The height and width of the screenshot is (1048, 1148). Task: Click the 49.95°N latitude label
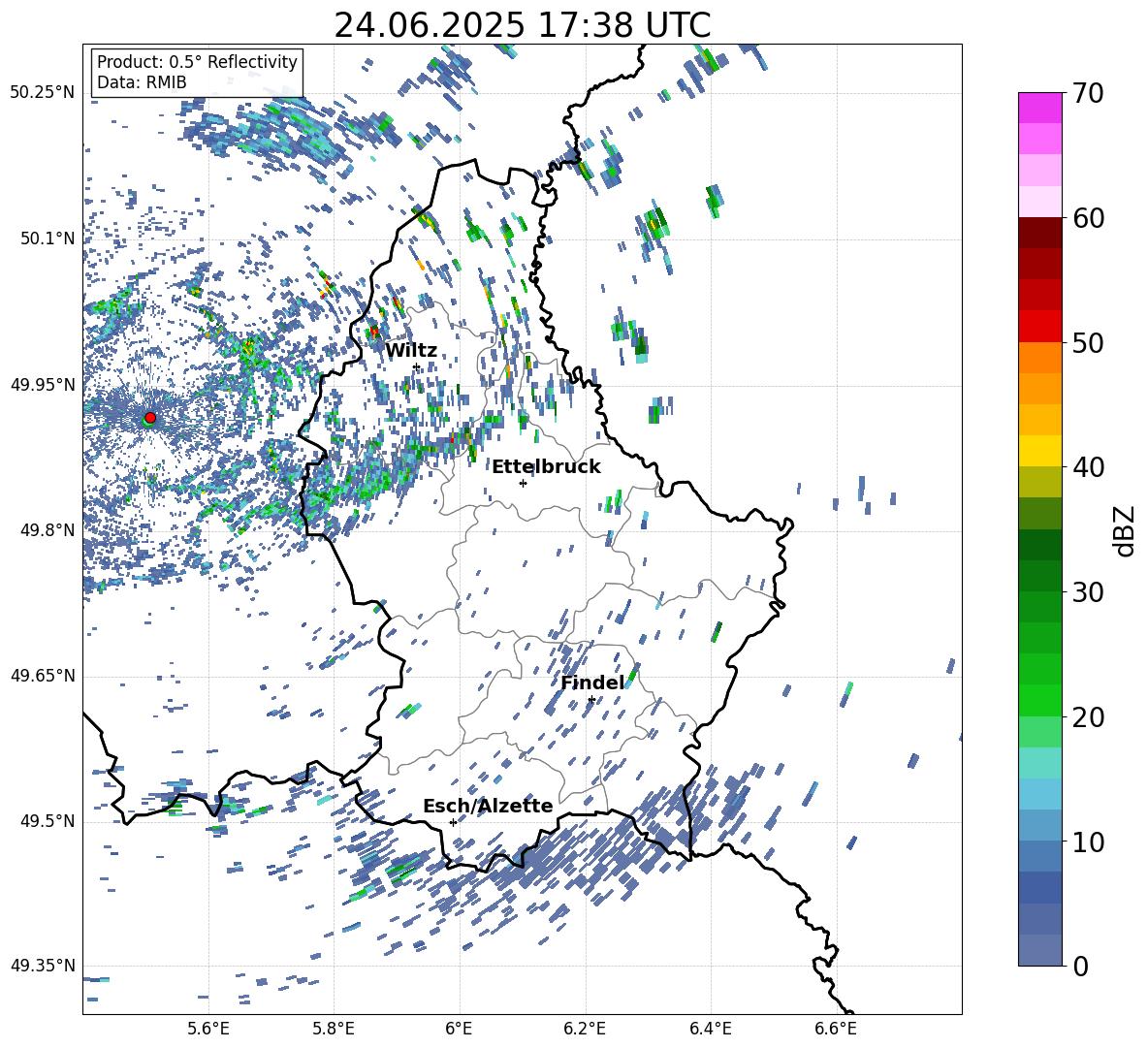[x=43, y=385]
